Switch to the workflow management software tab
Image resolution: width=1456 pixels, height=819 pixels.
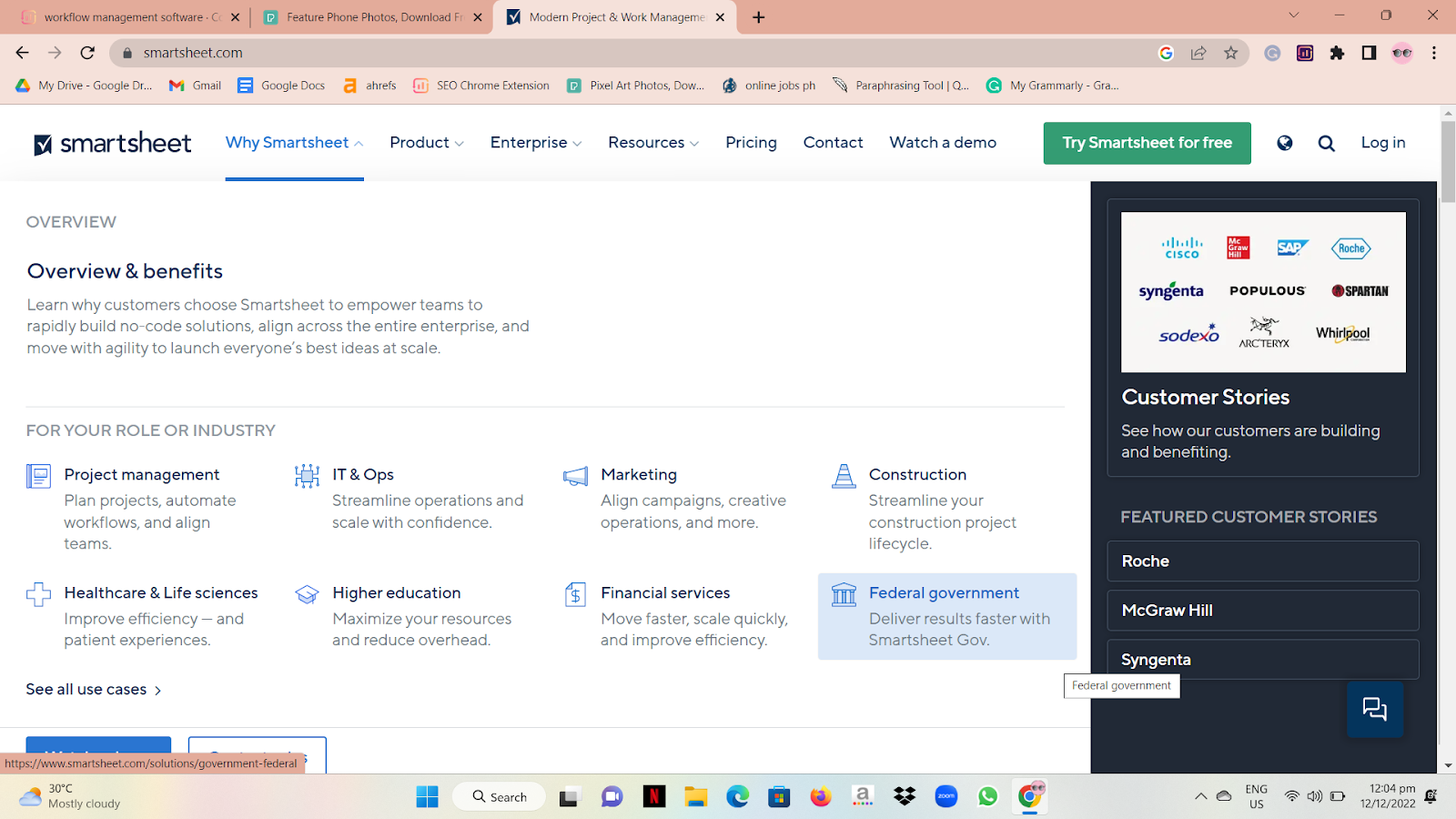[x=132, y=17]
